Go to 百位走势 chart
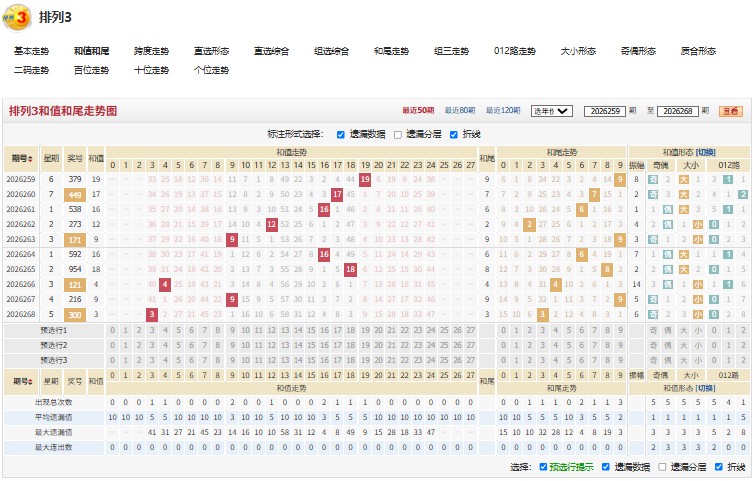 (91, 70)
